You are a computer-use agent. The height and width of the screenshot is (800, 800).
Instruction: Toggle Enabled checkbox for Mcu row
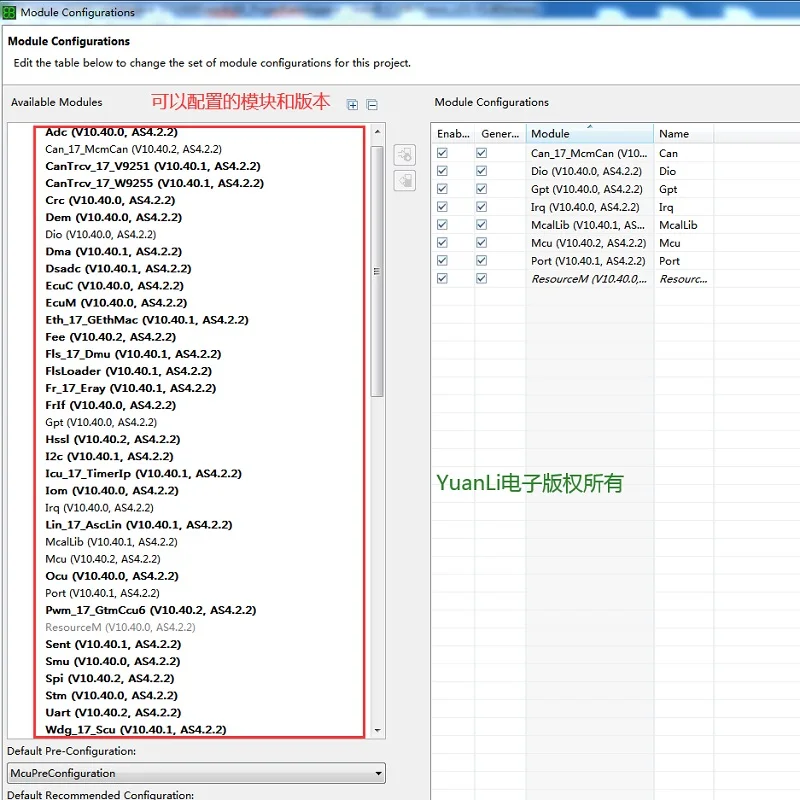point(442,242)
